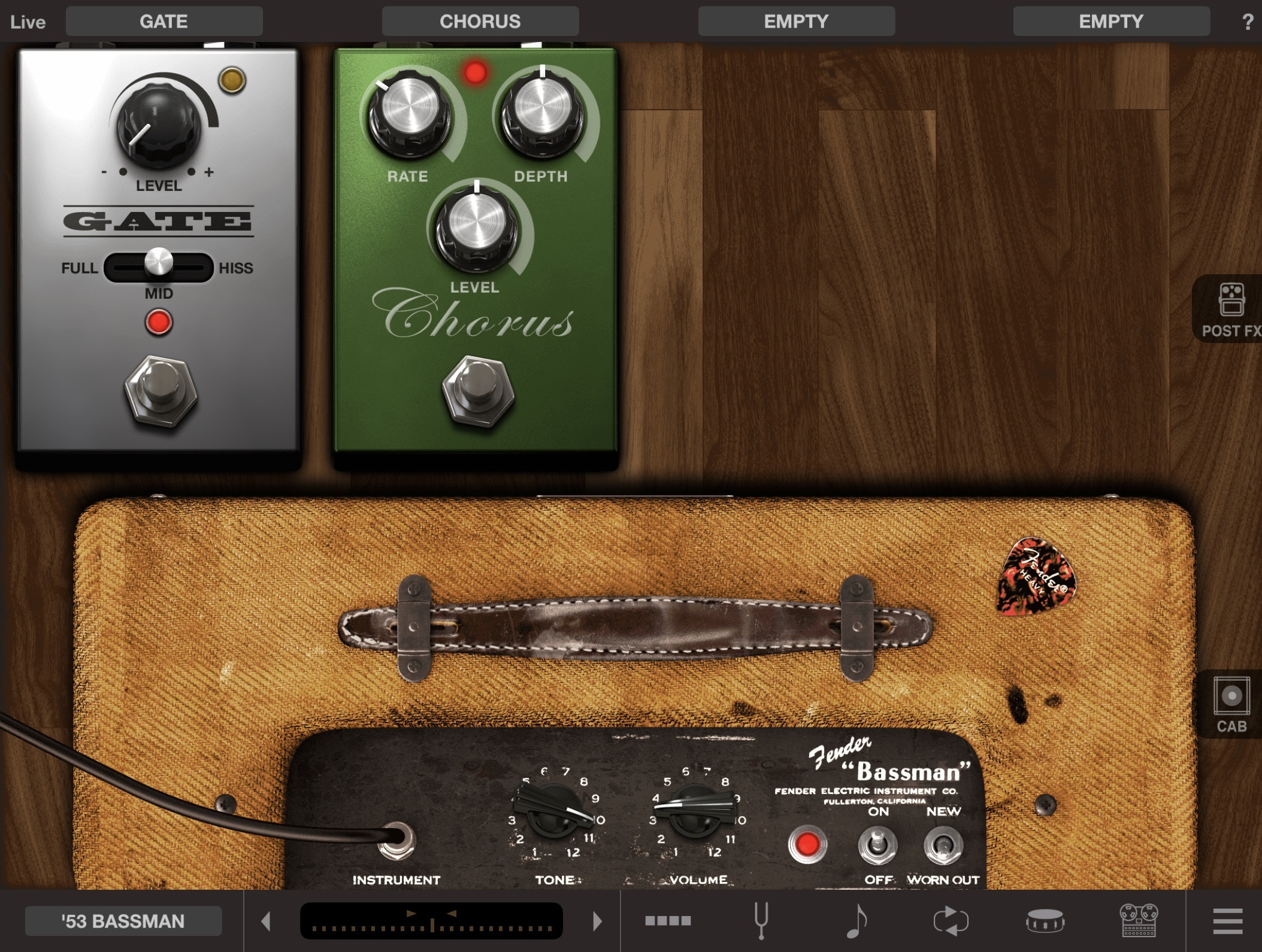The height and width of the screenshot is (952, 1262).
Task: Click the red LED on Gate pedal
Action: click(x=159, y=322)
